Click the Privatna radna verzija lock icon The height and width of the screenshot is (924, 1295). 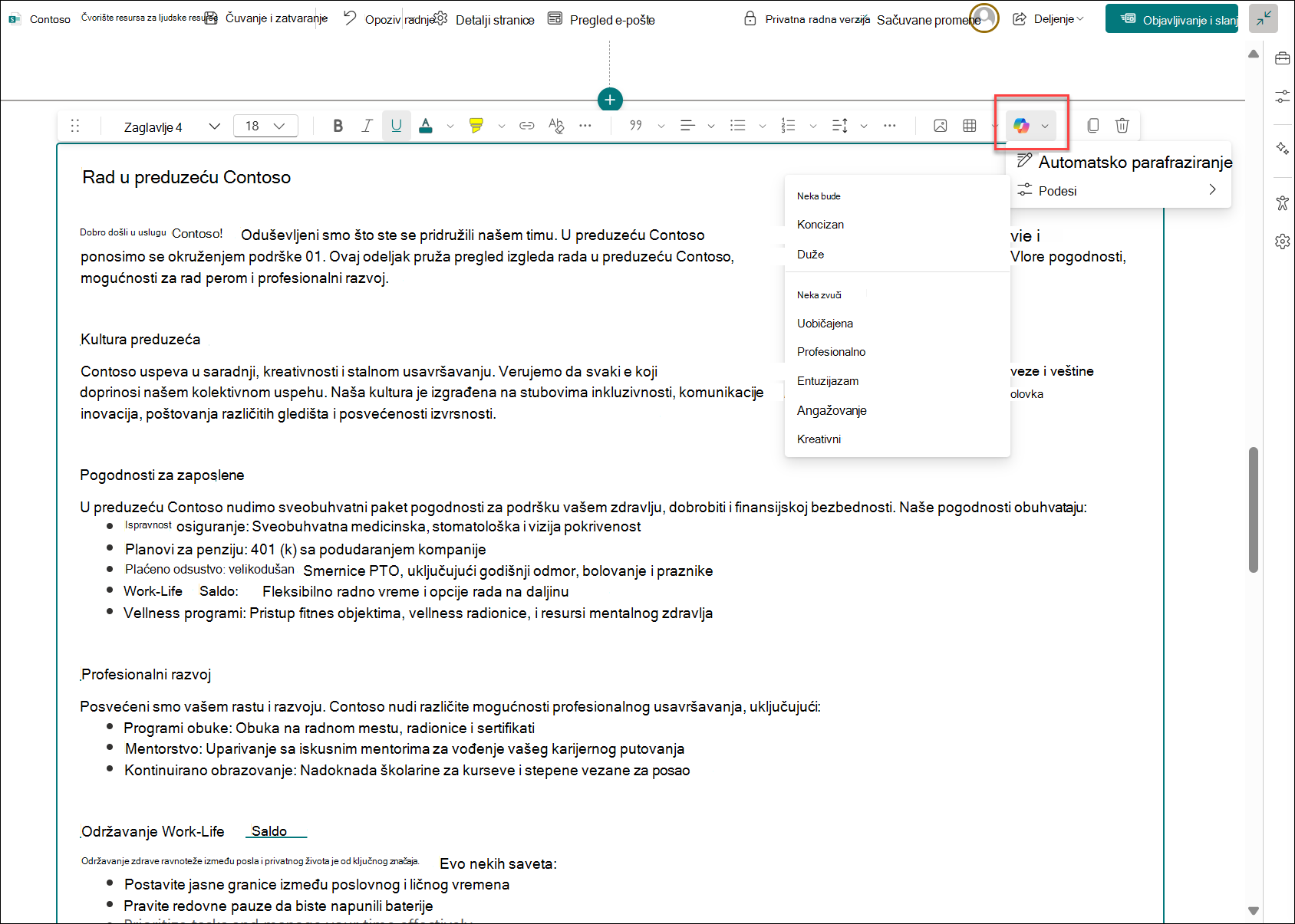point(750,18)
